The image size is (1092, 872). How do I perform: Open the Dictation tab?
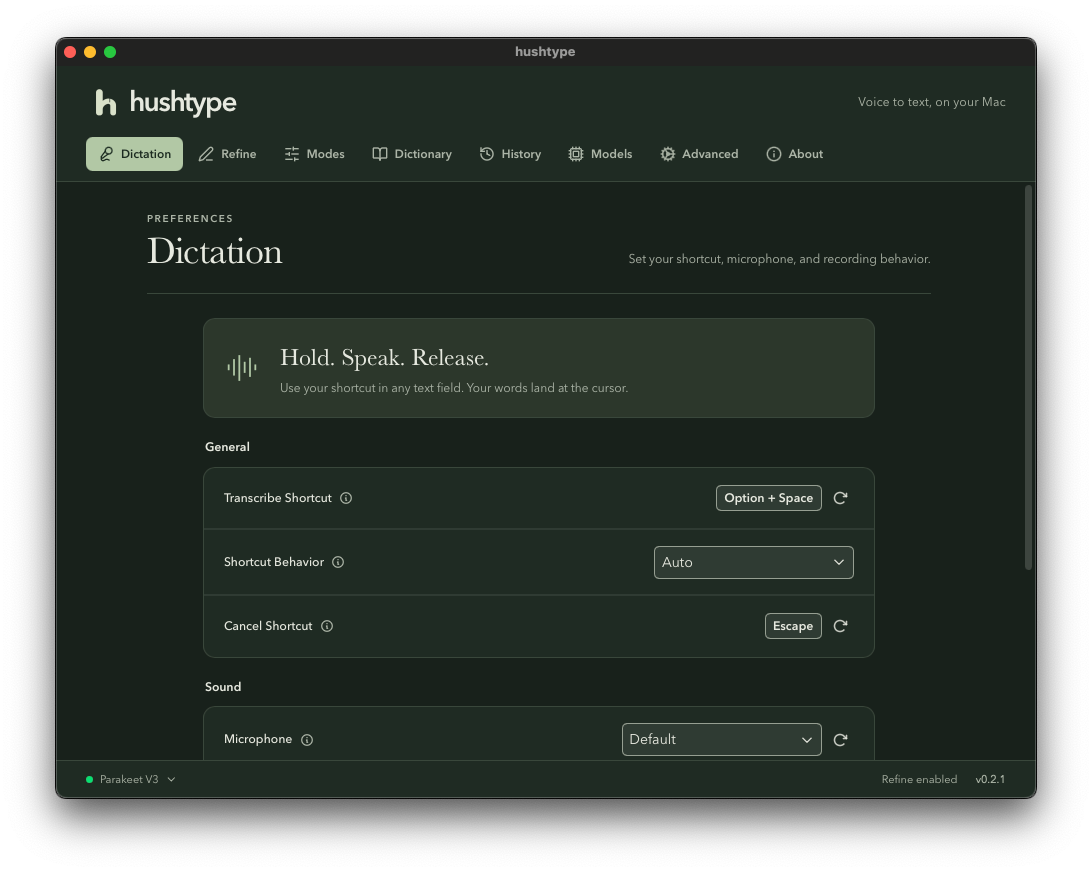(134, 154)
